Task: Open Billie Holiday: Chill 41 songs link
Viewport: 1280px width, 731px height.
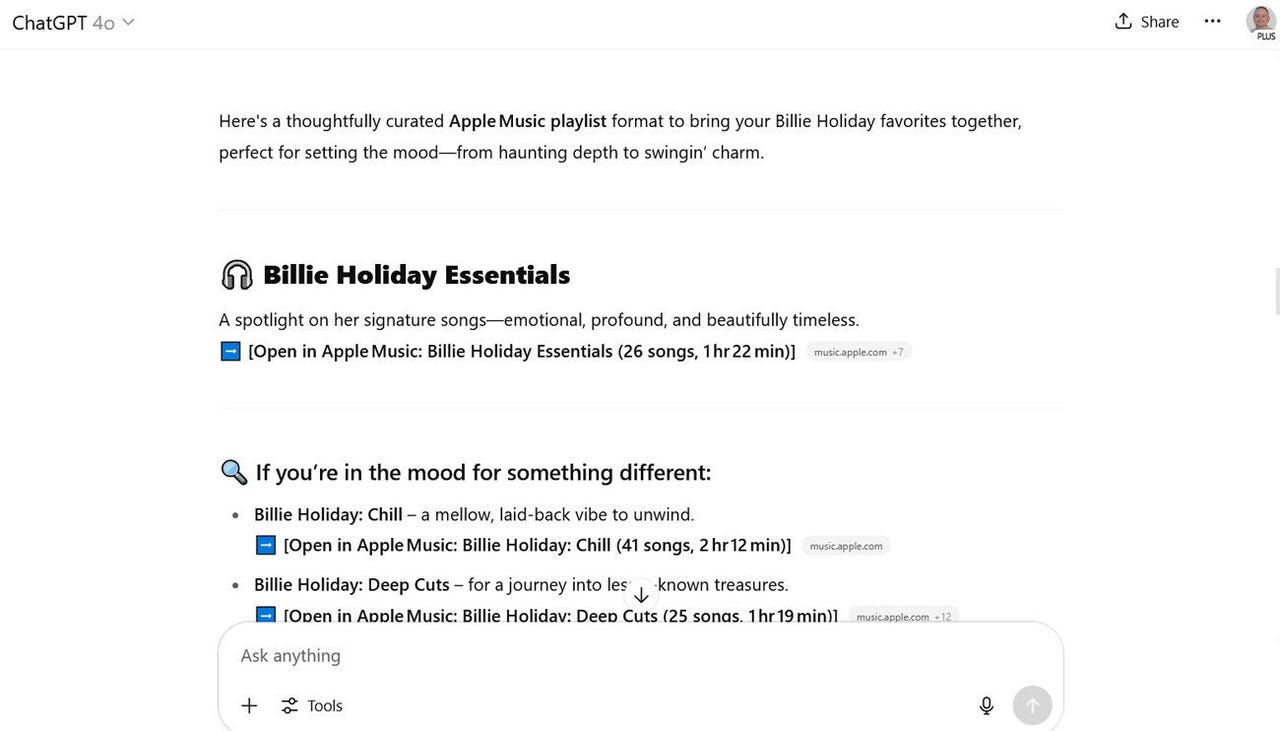Action: click(x=537, y=545)
